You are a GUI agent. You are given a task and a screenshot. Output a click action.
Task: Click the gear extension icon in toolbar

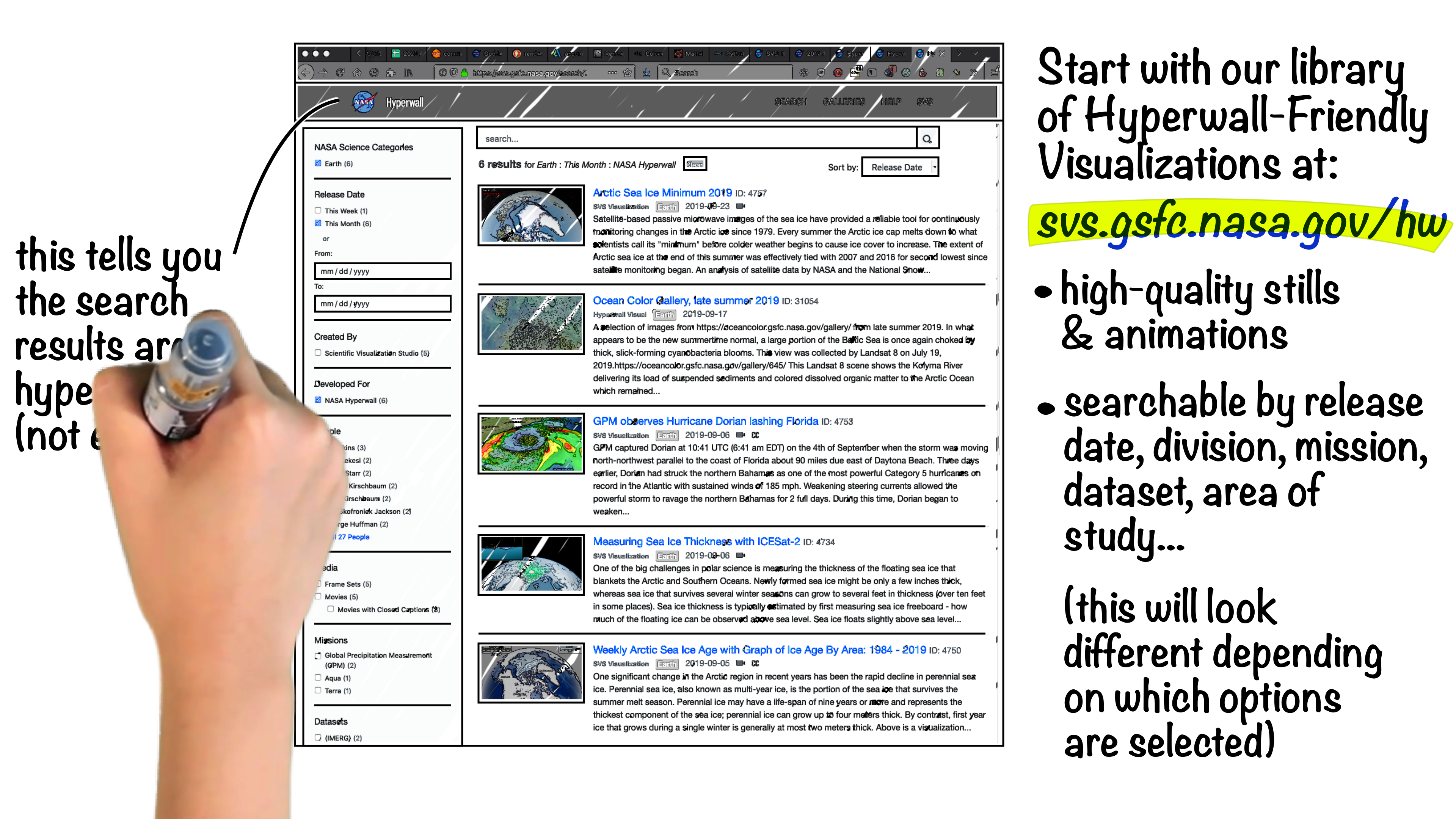(804, 72)
